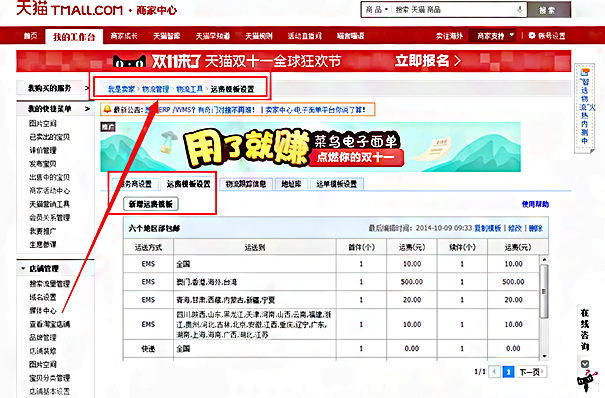Click the 智选物流 火热内测中 side banner

click(x=585, y=108)
